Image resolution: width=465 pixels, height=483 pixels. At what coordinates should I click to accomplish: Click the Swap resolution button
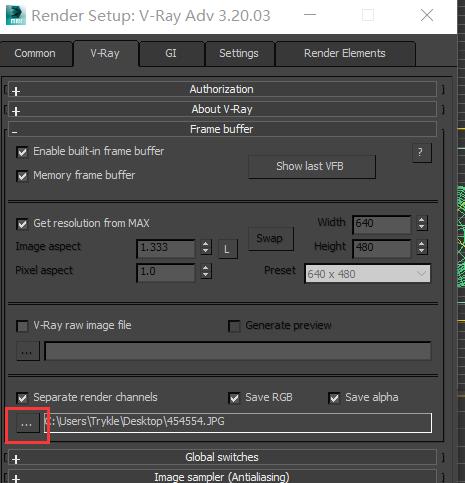tap(271, 238)
